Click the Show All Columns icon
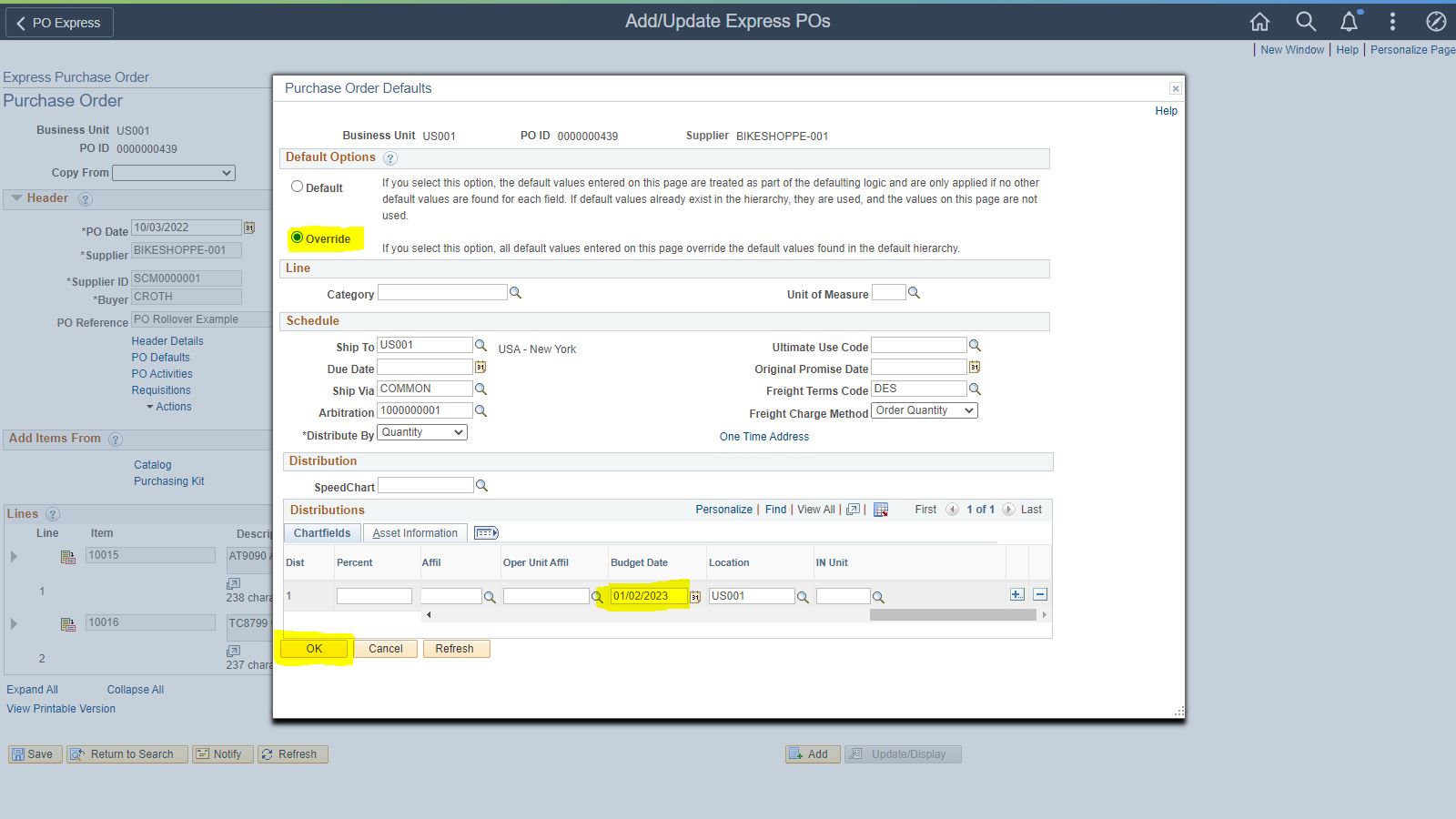The width and height of the screenshot is (1456, 819). pyautogui.click(x=486, y=533)
